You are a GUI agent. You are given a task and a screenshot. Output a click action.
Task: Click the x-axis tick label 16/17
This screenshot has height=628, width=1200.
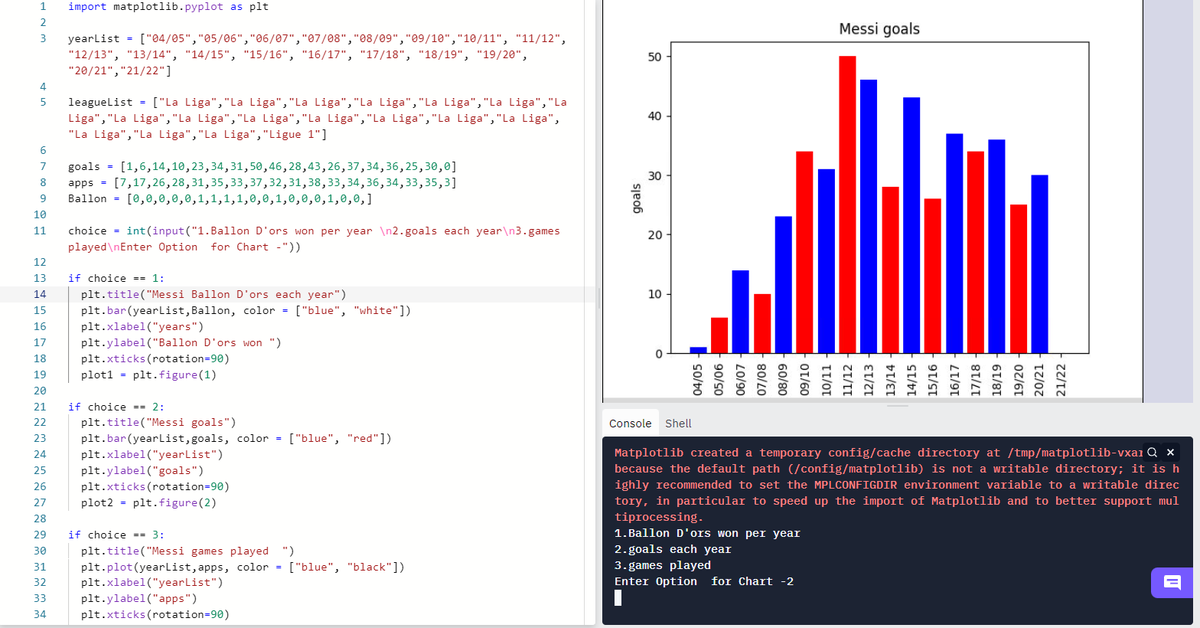click(955, 380)
